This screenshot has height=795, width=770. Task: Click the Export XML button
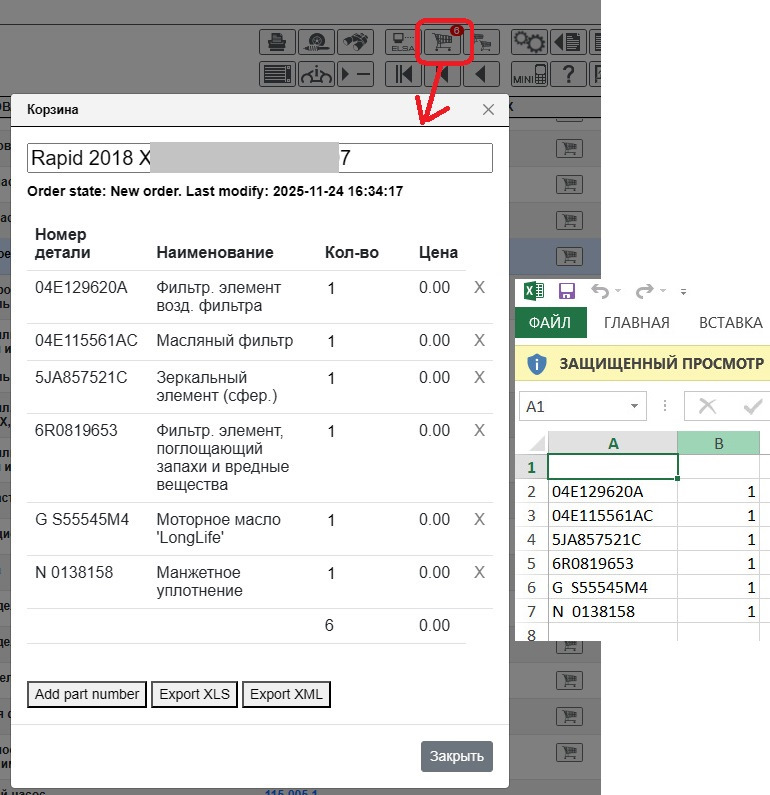[x=286, y=694]
